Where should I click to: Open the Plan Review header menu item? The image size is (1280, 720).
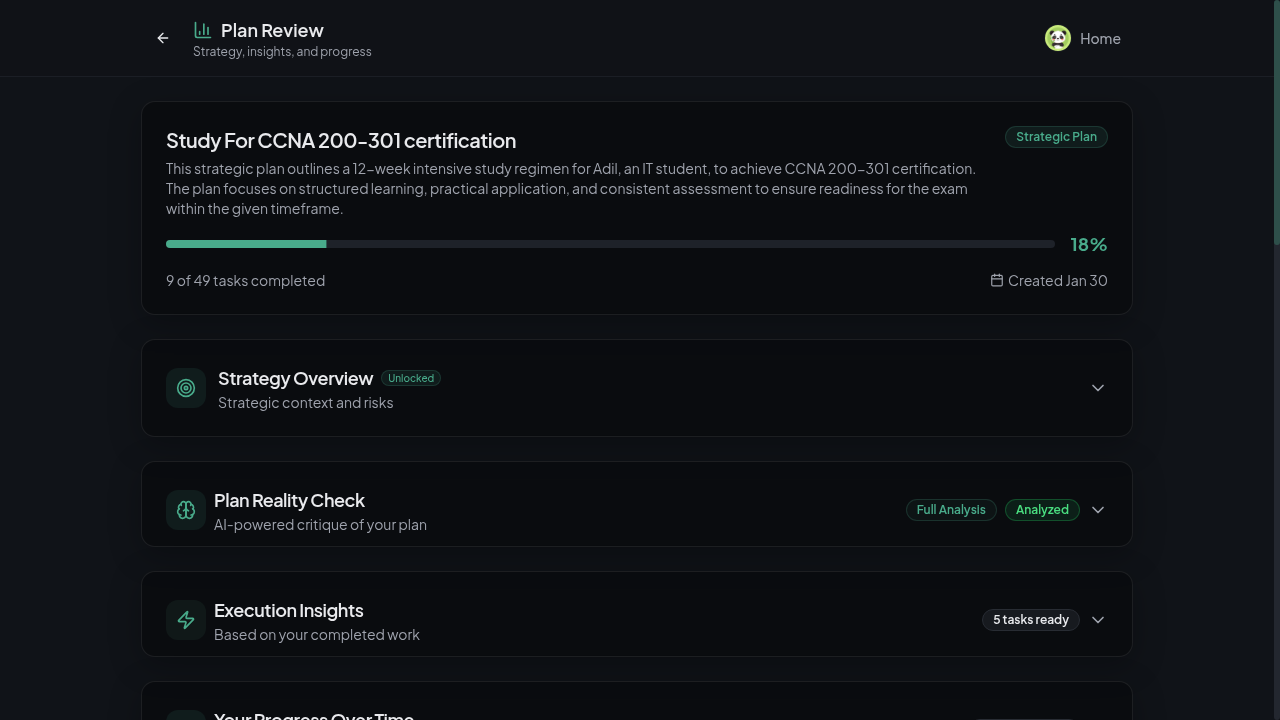point(272,30)
